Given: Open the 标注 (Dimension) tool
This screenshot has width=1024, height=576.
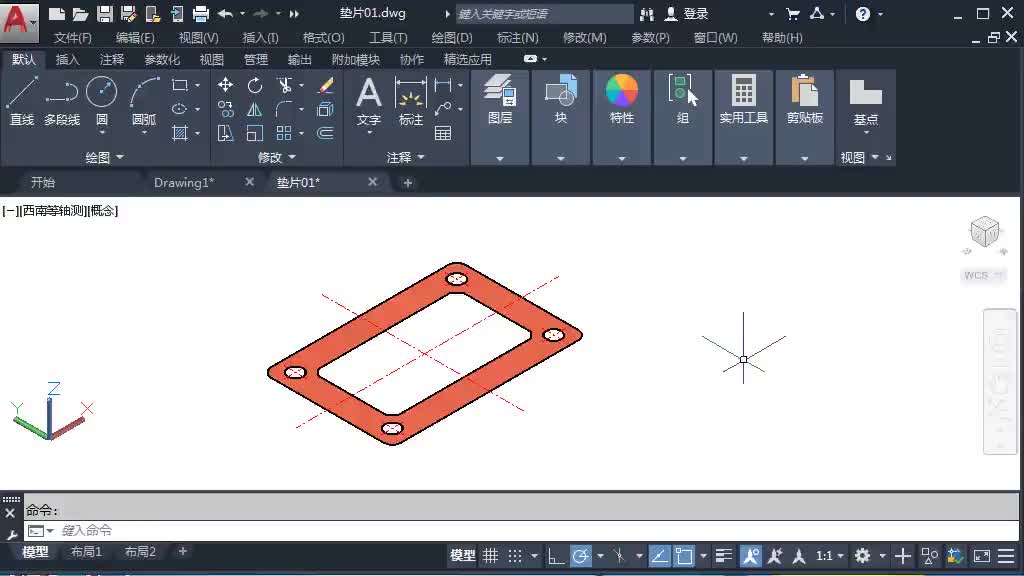Looking at the screenshot, I should 413,103.
